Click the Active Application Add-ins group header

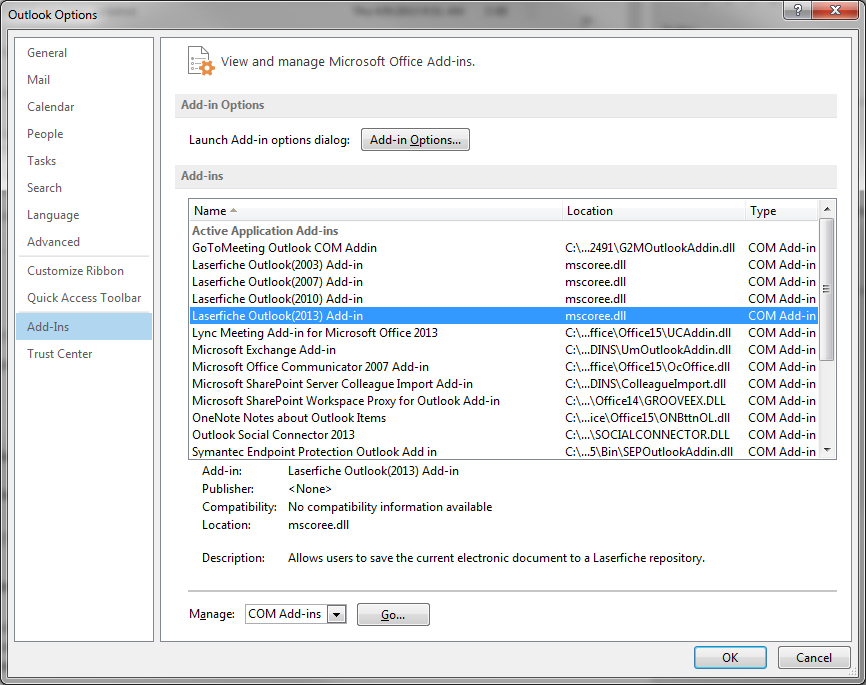point(265,231)
